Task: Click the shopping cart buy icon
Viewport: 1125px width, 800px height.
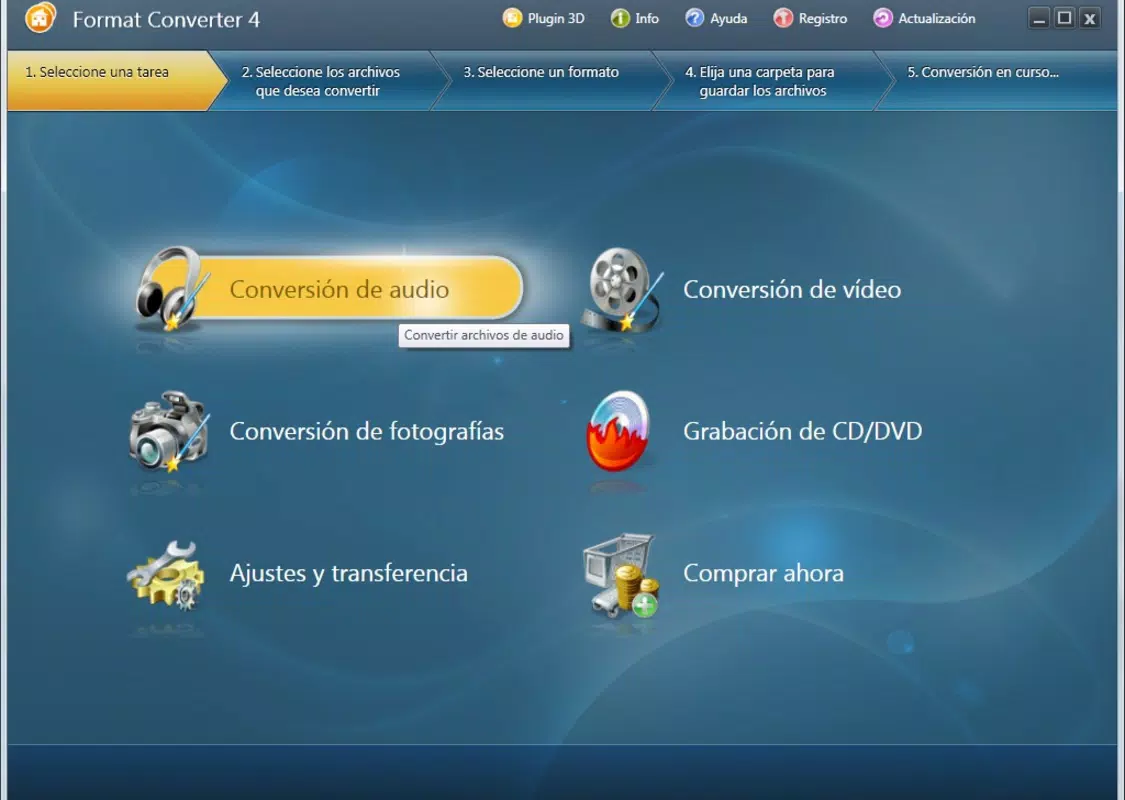Action: [621, 575]
